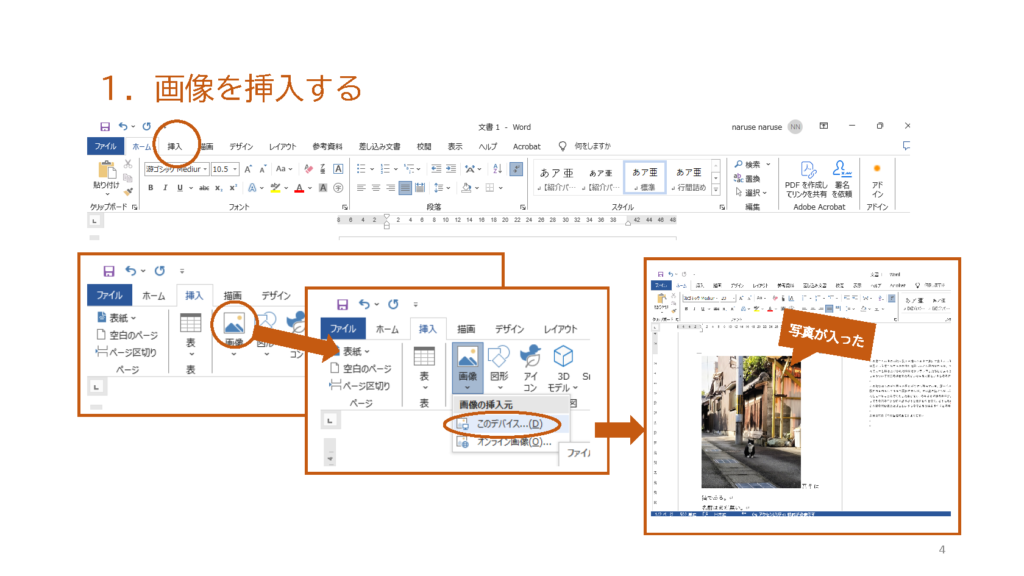Open the 差し込み文書 mailings tab
The width and height of the screenshot is (1024, 576).
(x=379, y=146)
